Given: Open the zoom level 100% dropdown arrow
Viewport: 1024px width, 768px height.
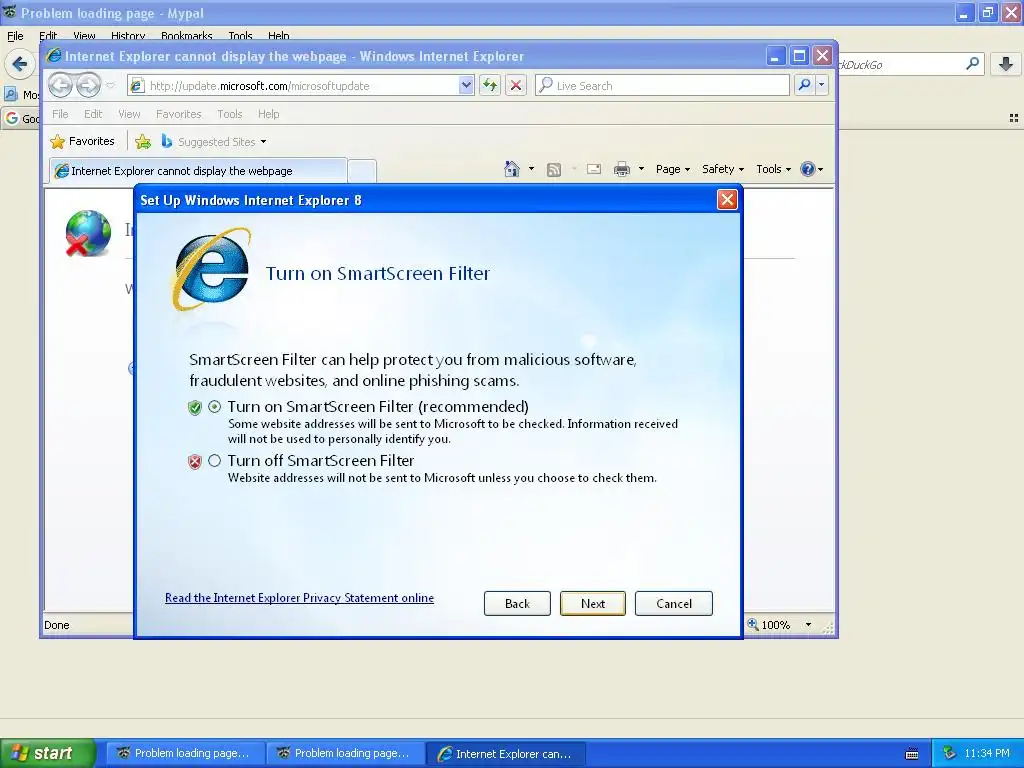Looking at the screenshot, I should [x=808, y=625].
